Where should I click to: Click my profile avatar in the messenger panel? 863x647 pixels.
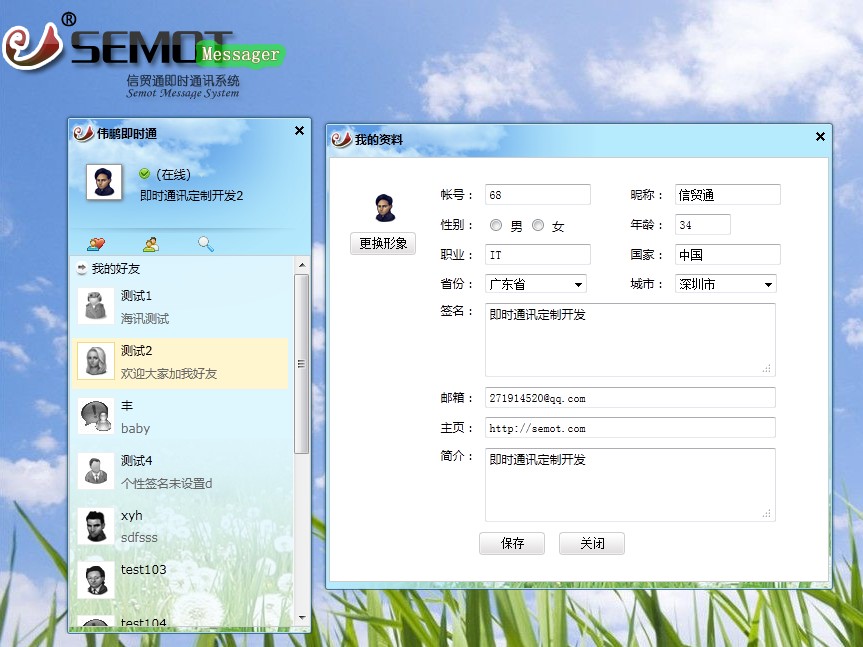click(104, 182)
